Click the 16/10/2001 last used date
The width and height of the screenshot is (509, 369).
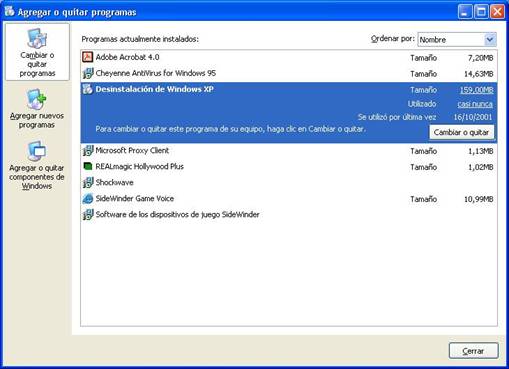point(473,117)
